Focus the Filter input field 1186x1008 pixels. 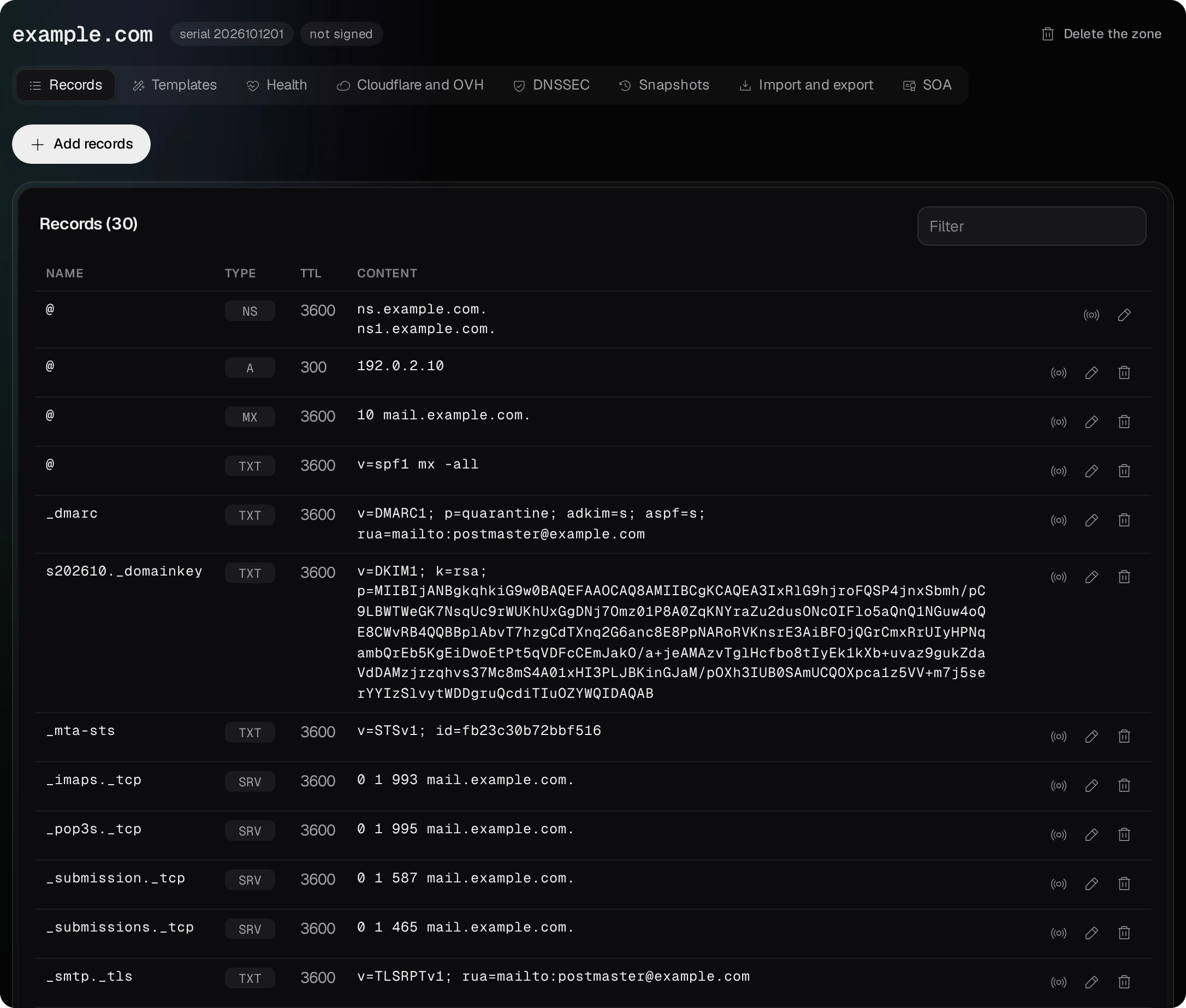1031,226
